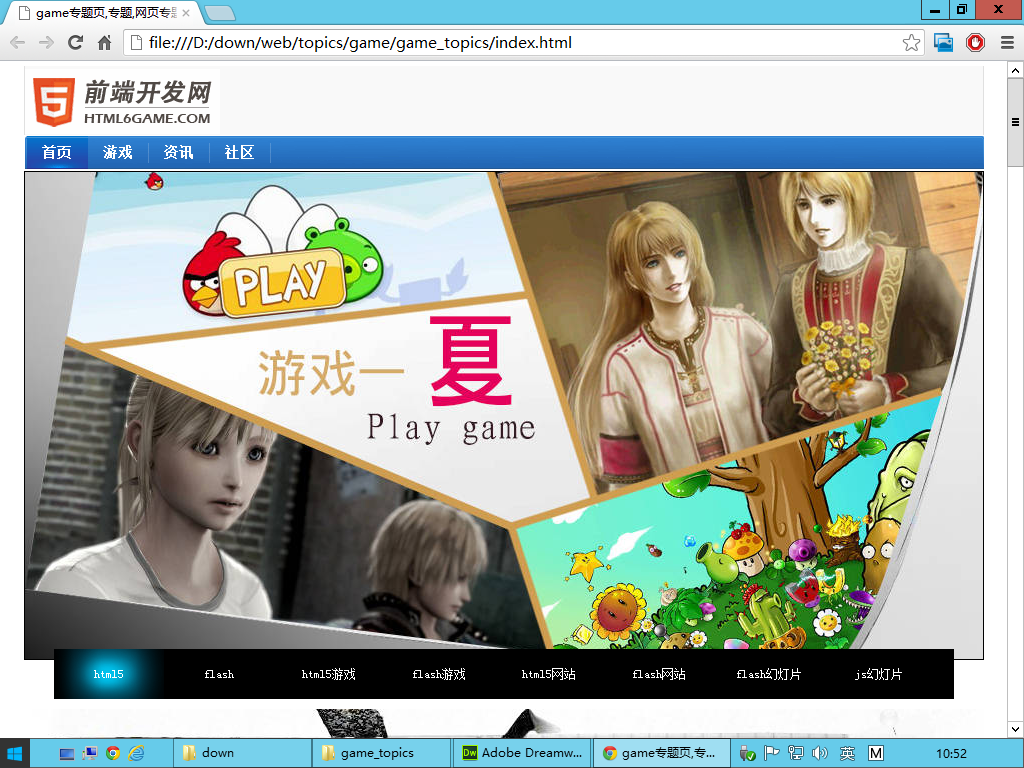Click the scrollbar down arrow
The image size is (1024, 768).
(x=1015, y=729)
